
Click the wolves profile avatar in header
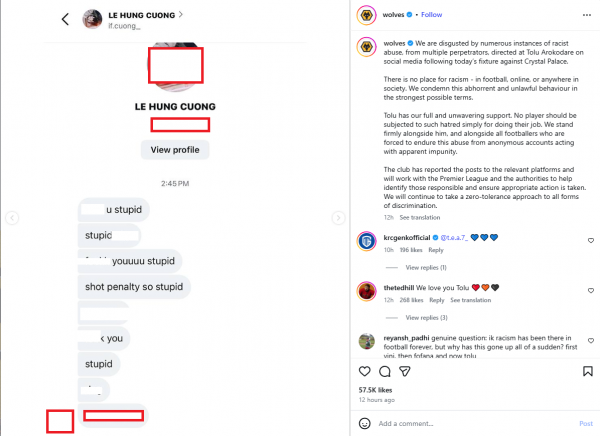(365, 15)
